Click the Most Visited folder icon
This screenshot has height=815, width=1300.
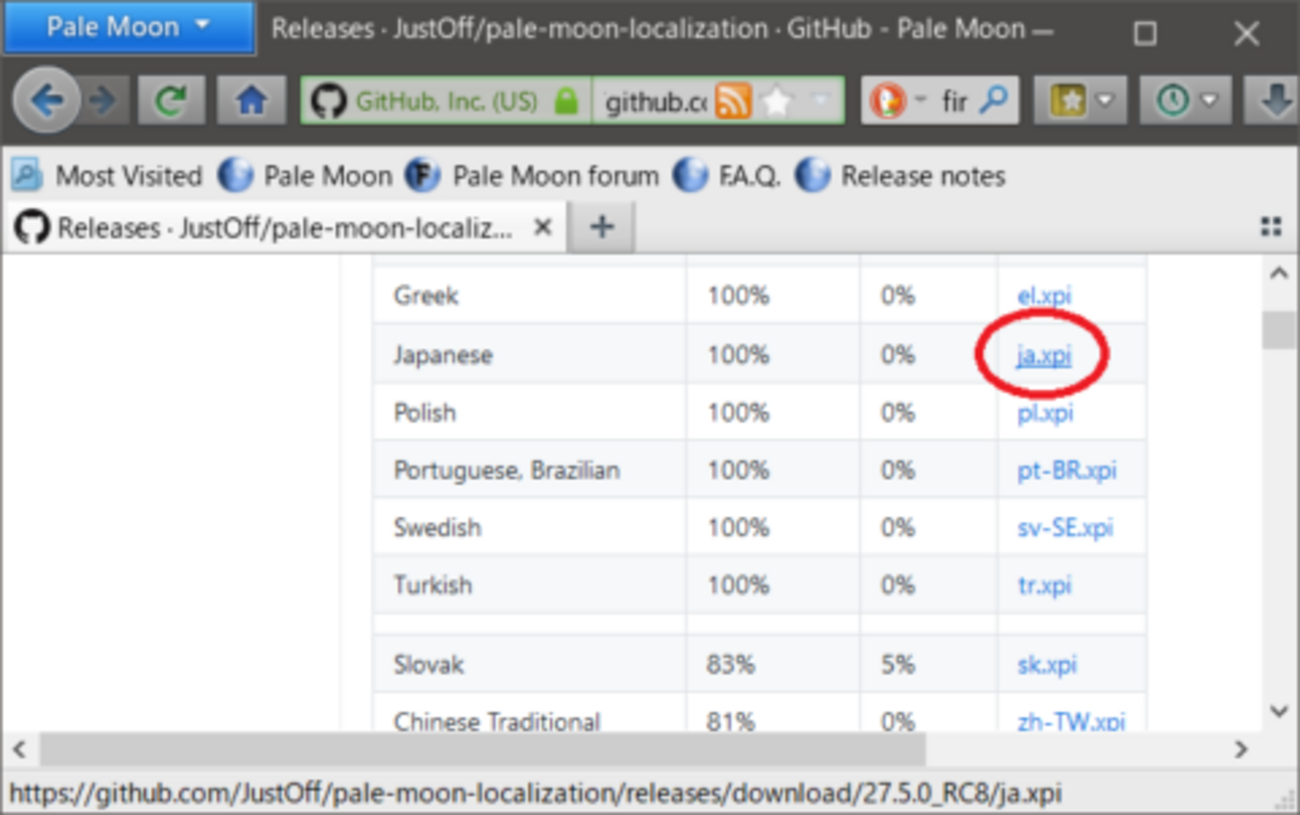(x=27, y=176)
